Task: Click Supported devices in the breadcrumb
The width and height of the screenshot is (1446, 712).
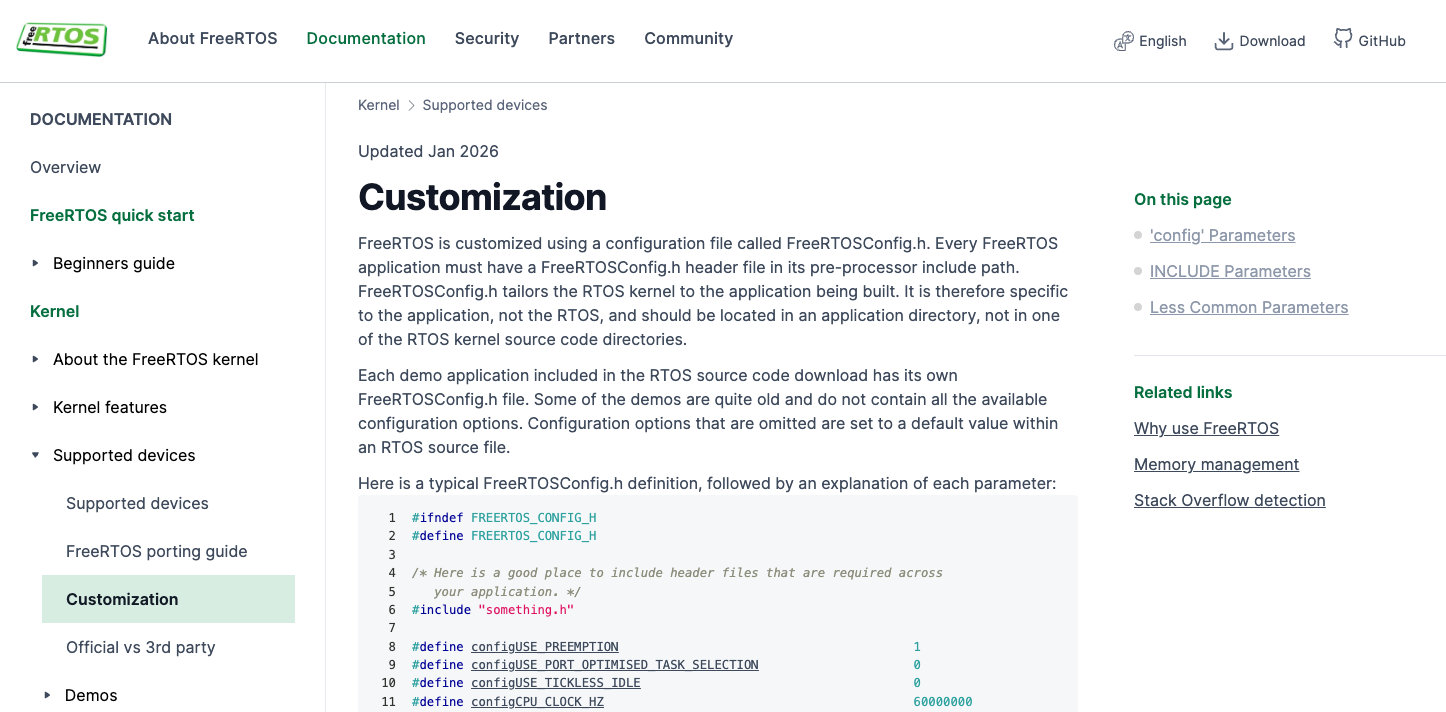Action: pos(485,105)
